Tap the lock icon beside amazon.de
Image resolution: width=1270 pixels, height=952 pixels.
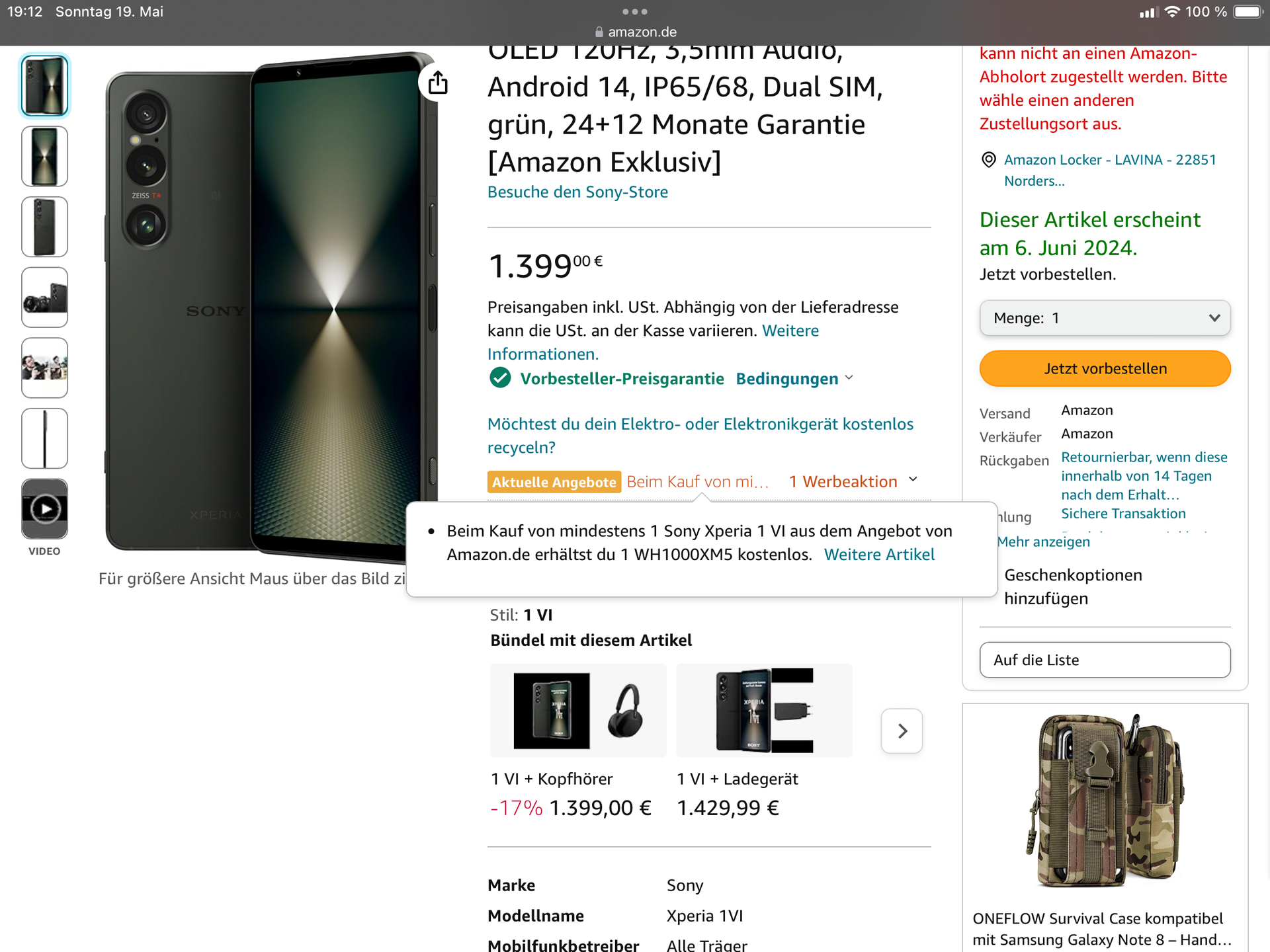click(x=599, y=32)
